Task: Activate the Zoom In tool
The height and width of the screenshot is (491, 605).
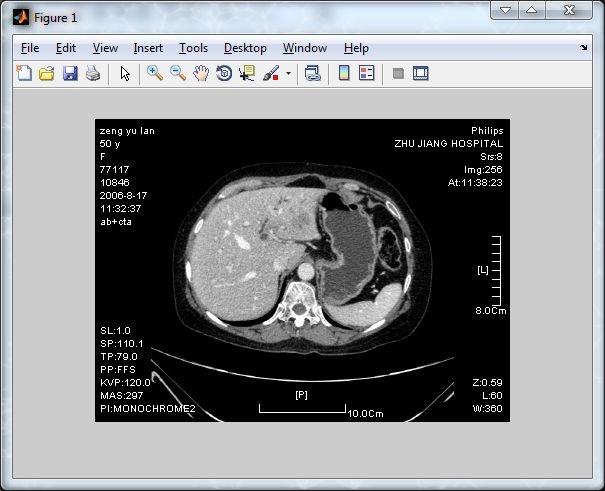Action: [x=155, y=73]
